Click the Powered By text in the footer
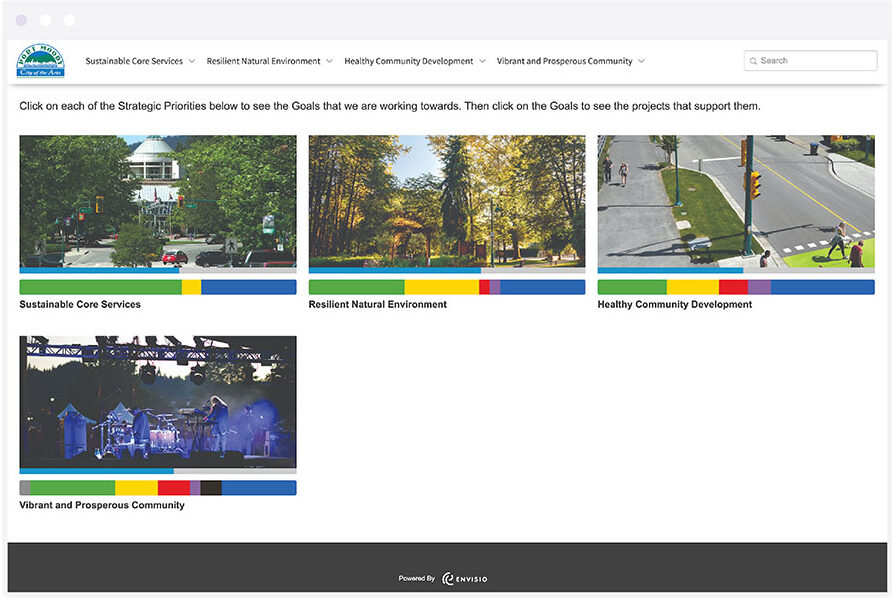Image resolution: width=894 pixels, height=601 pixels. tap(417, 578)
